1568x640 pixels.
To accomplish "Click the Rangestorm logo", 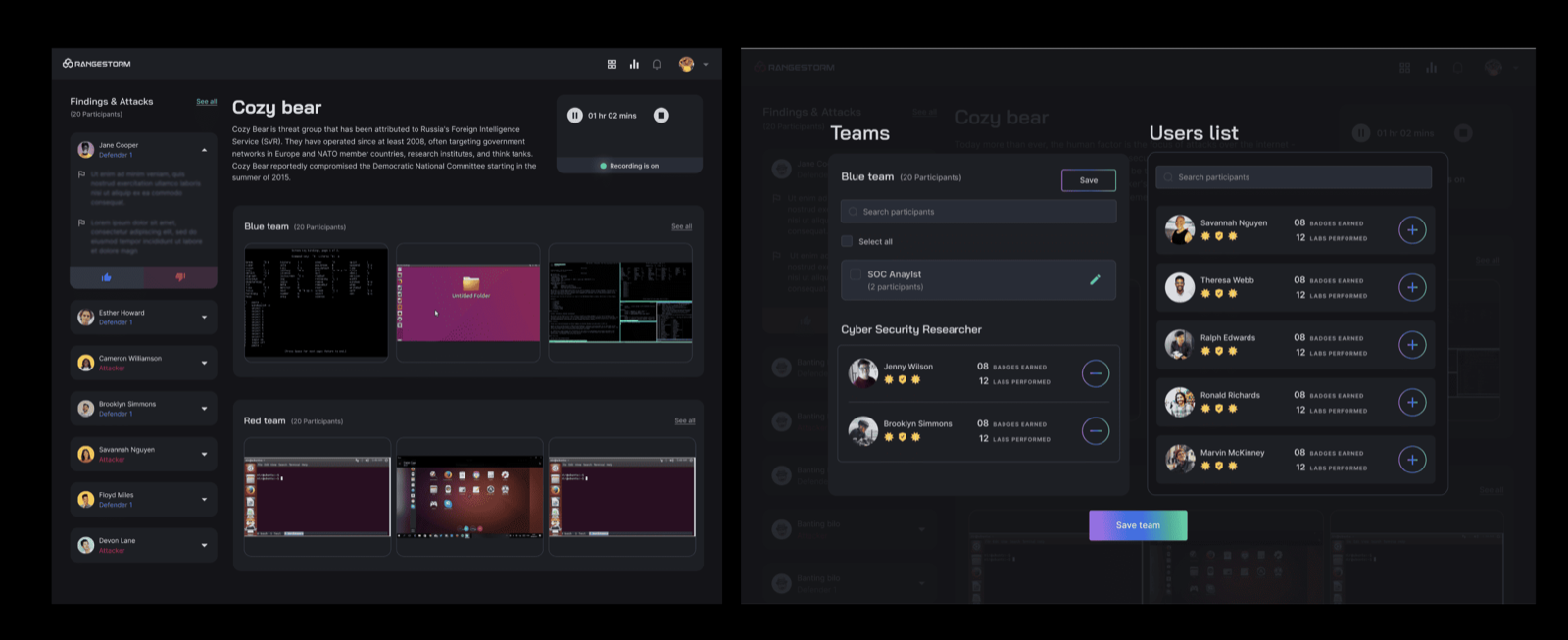I will (96, 64).
